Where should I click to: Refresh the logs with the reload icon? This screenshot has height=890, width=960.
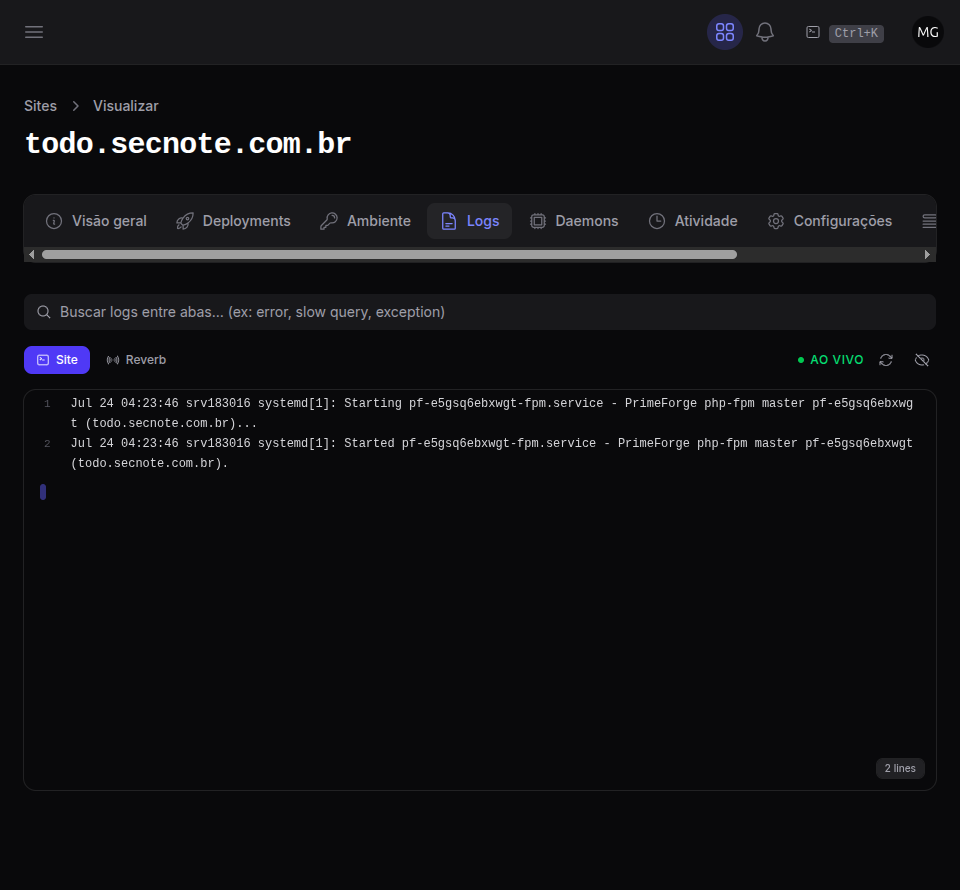(x=886, y=360)
